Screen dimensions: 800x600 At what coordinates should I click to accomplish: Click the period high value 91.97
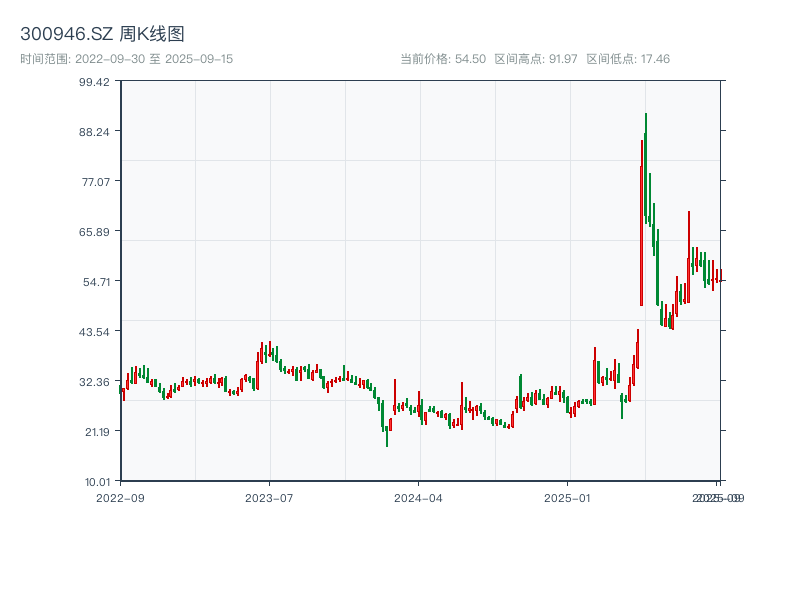(x=563, y=59)
